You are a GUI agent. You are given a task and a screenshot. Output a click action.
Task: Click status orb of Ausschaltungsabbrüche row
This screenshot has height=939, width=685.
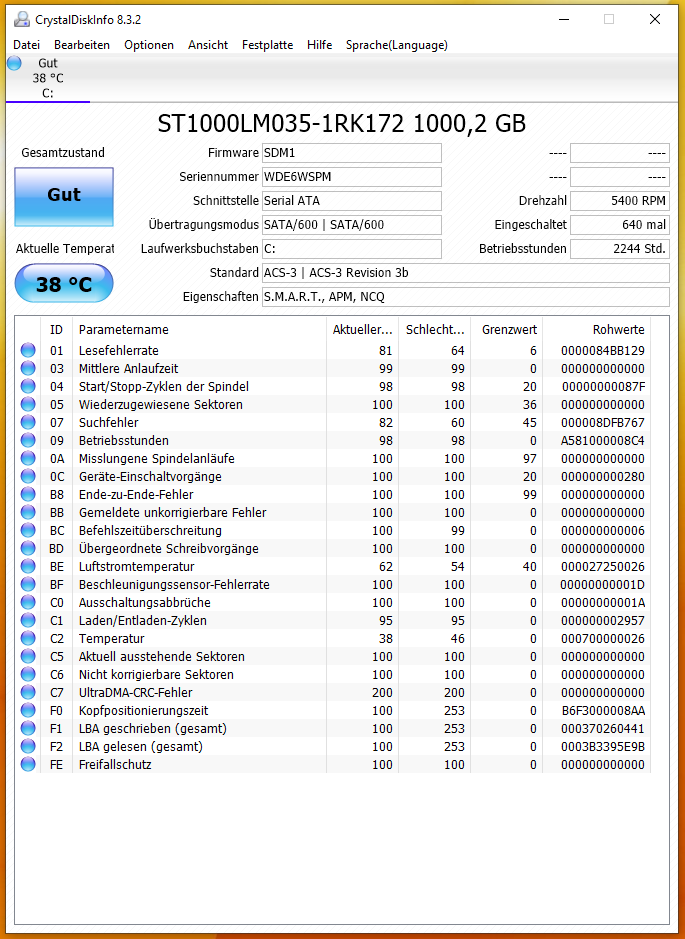tap(28, 602)
